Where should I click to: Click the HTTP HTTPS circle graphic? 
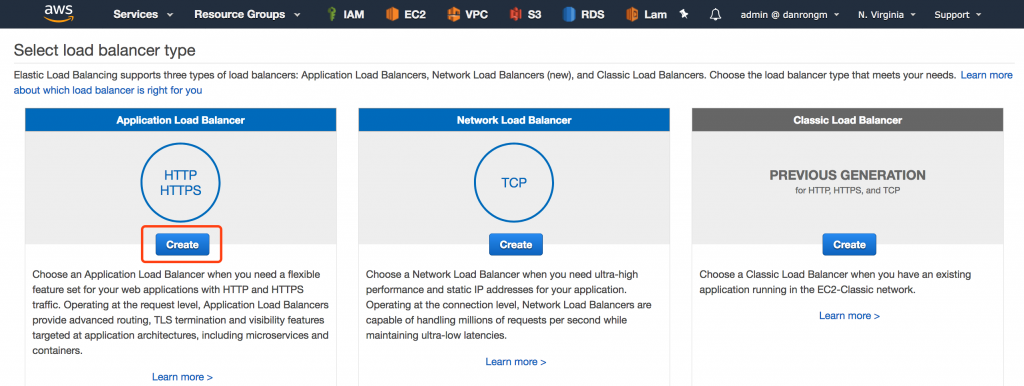point(181,183)
